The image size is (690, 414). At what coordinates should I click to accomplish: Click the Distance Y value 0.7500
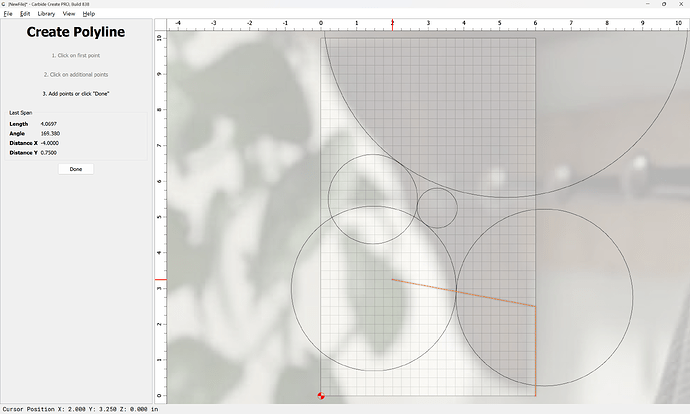(x=50, y=153)
